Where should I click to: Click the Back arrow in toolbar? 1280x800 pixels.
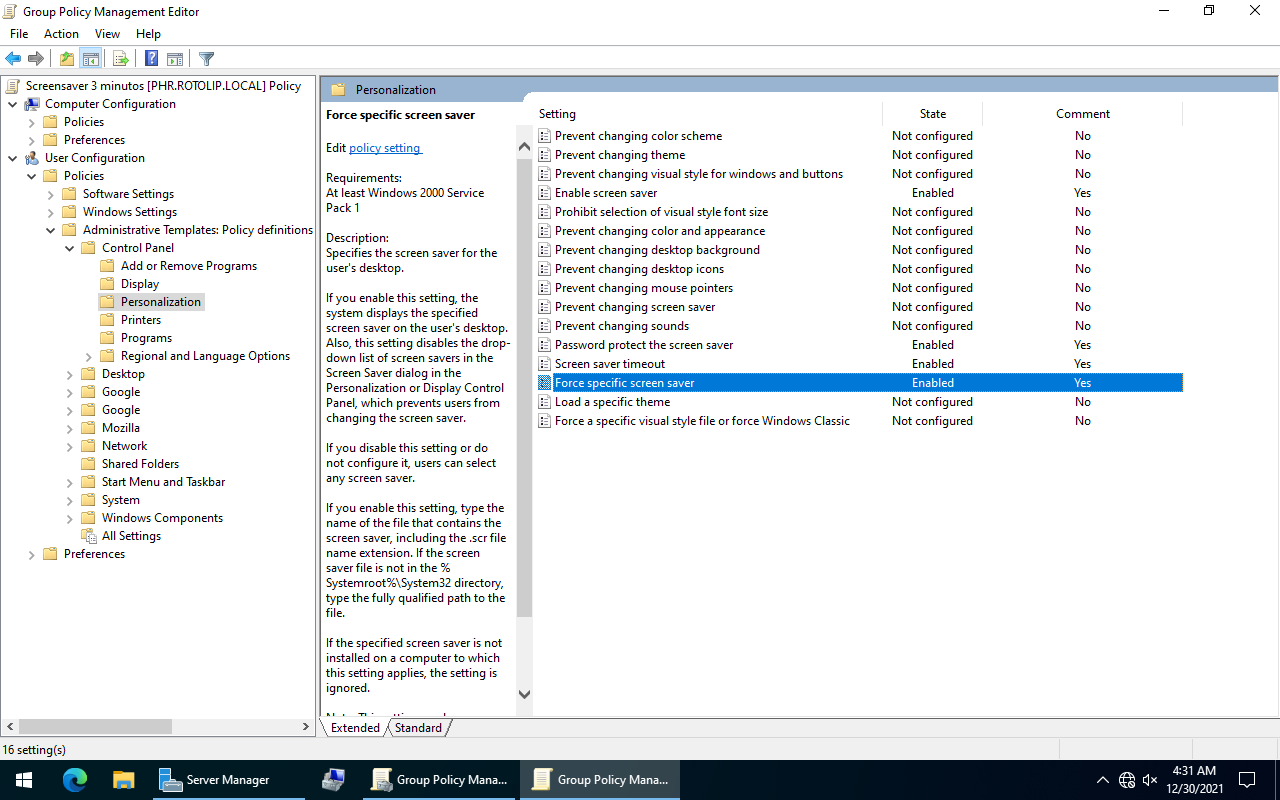click(x=13, y=59)
